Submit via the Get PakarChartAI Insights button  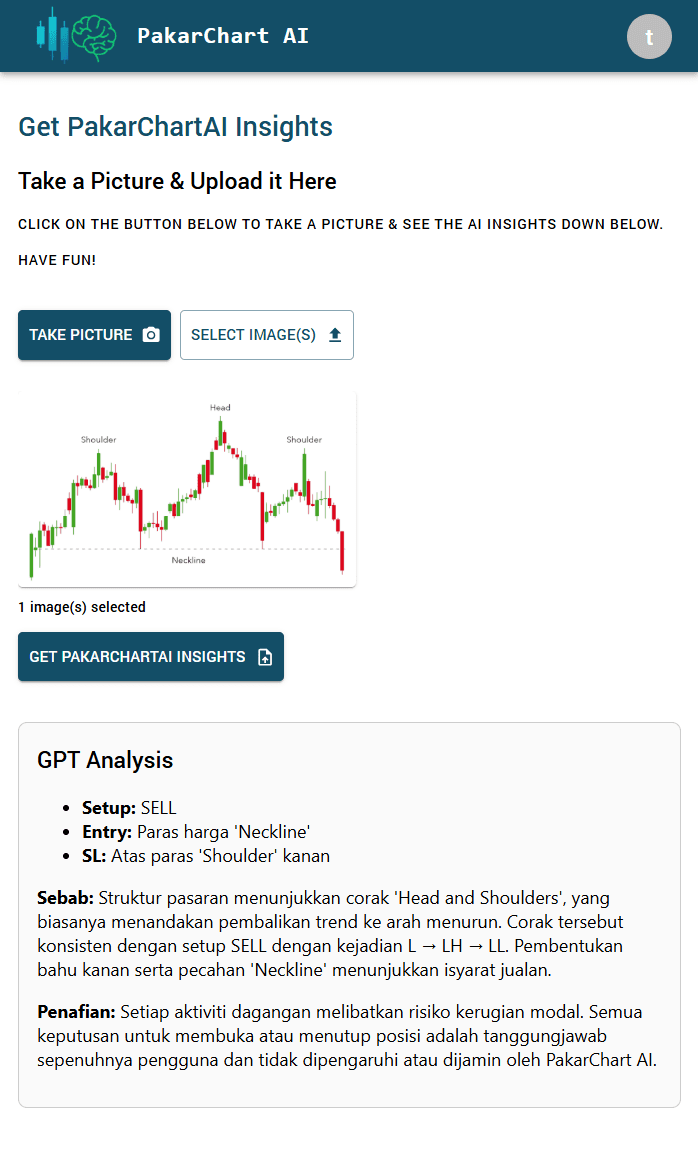click(150, 657)
